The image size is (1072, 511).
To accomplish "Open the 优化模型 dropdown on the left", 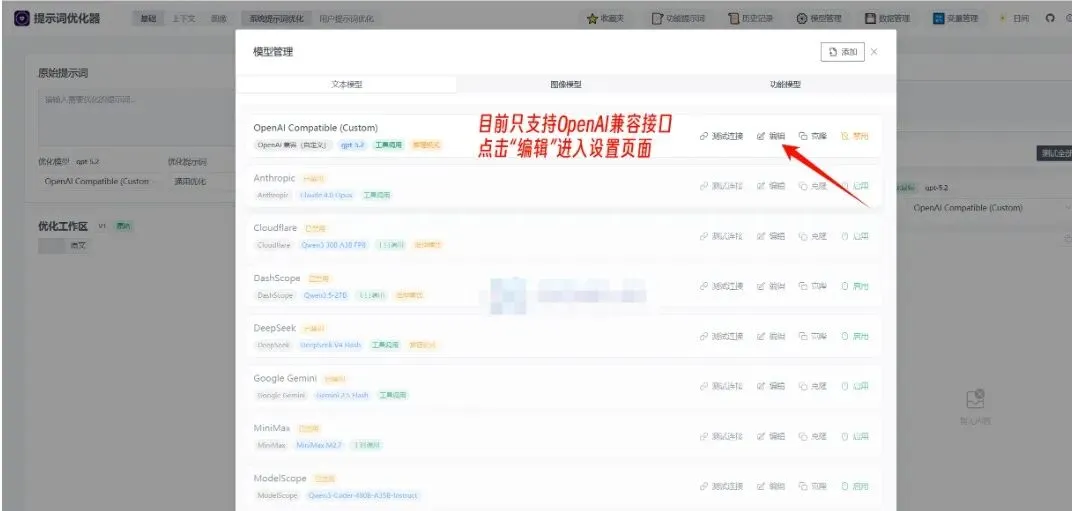I will point(97,181).
